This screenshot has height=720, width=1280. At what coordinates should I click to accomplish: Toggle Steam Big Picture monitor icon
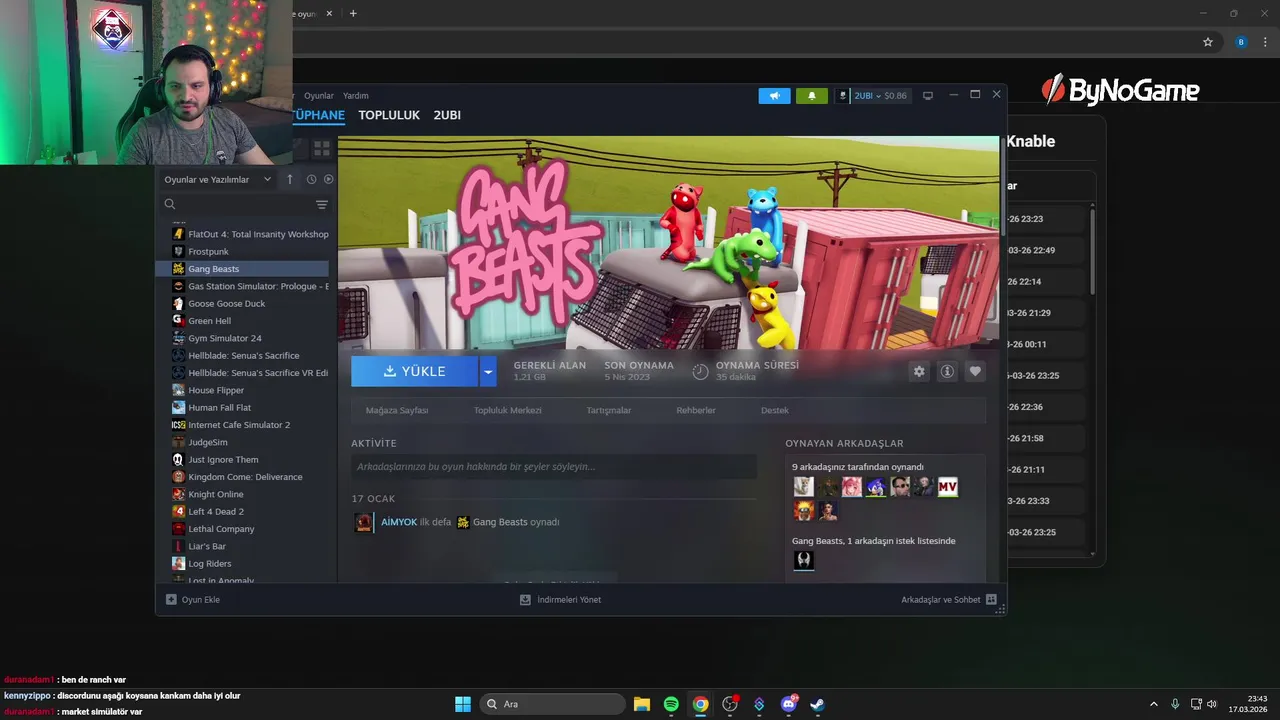[928, 96]
